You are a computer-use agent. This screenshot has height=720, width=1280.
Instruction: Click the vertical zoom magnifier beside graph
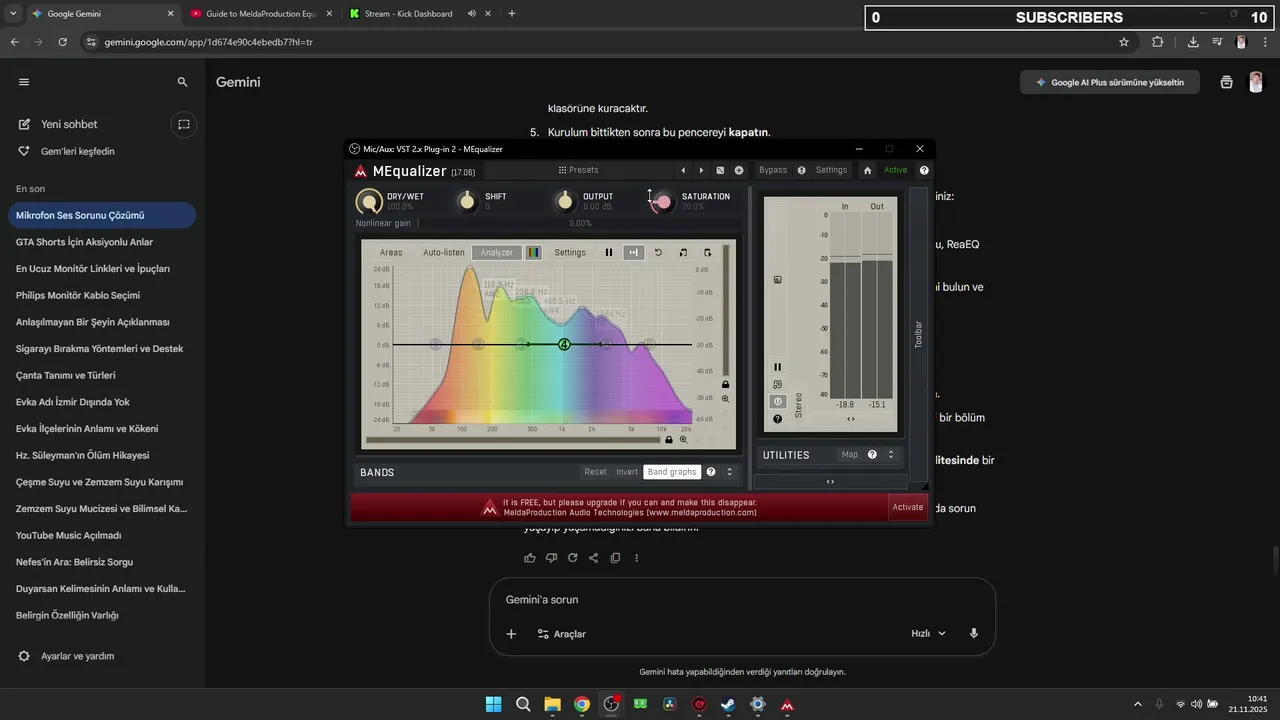tap(726, 398)
